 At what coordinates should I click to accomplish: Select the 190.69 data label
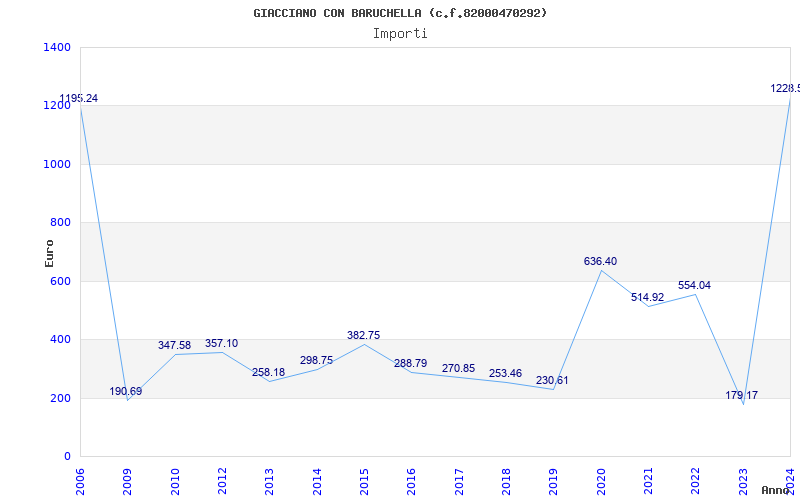point(126,391)
